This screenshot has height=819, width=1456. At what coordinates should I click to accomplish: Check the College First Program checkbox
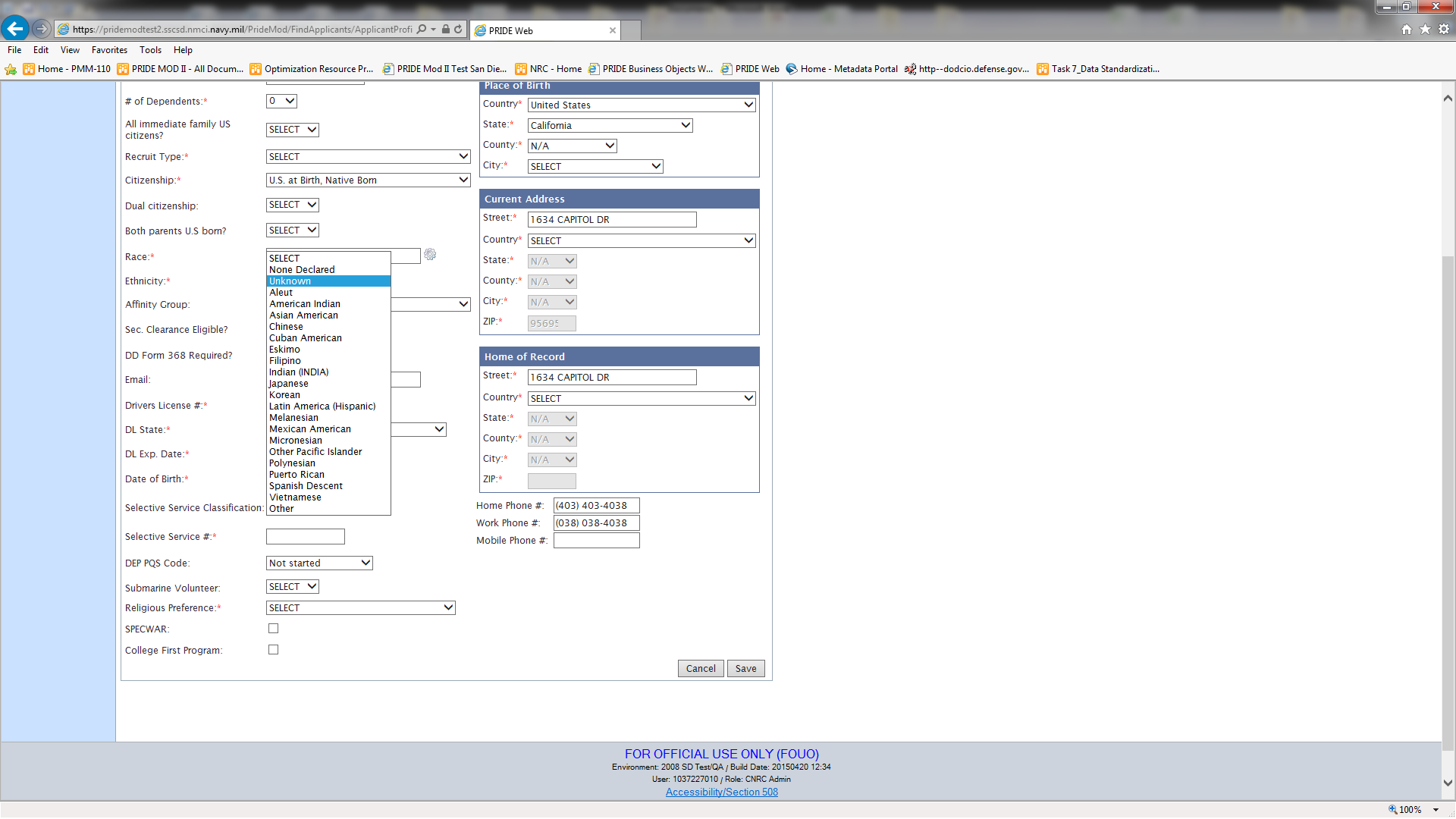(x=273, y=650)
